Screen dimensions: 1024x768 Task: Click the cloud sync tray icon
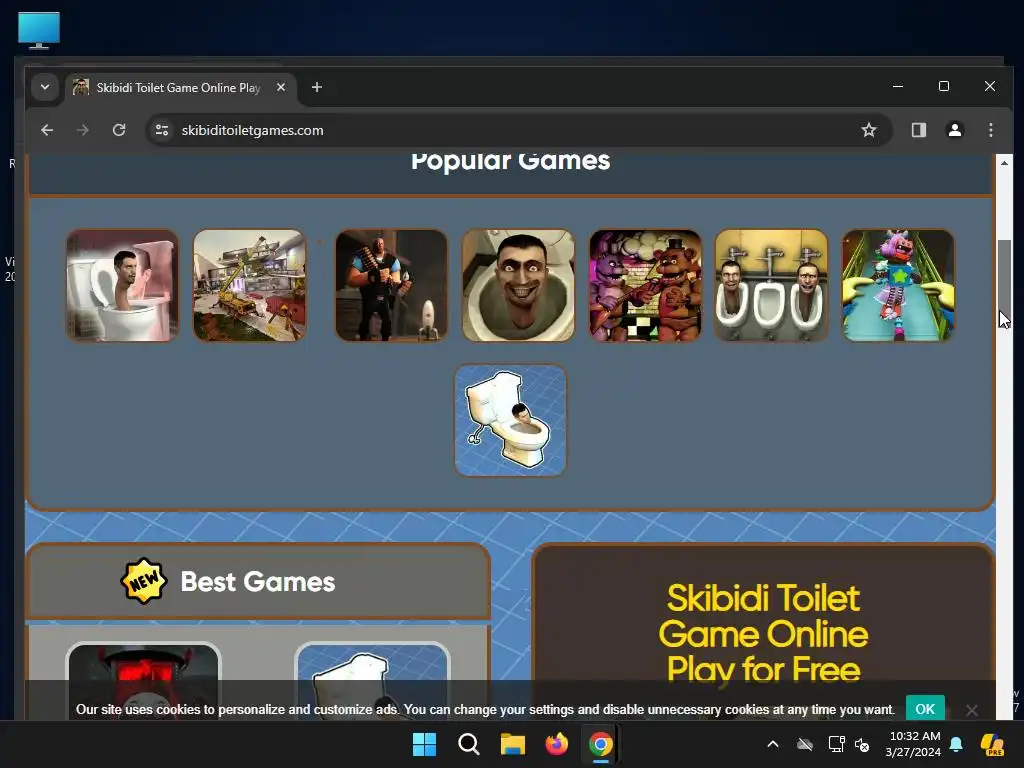click(x=805, y=744)
